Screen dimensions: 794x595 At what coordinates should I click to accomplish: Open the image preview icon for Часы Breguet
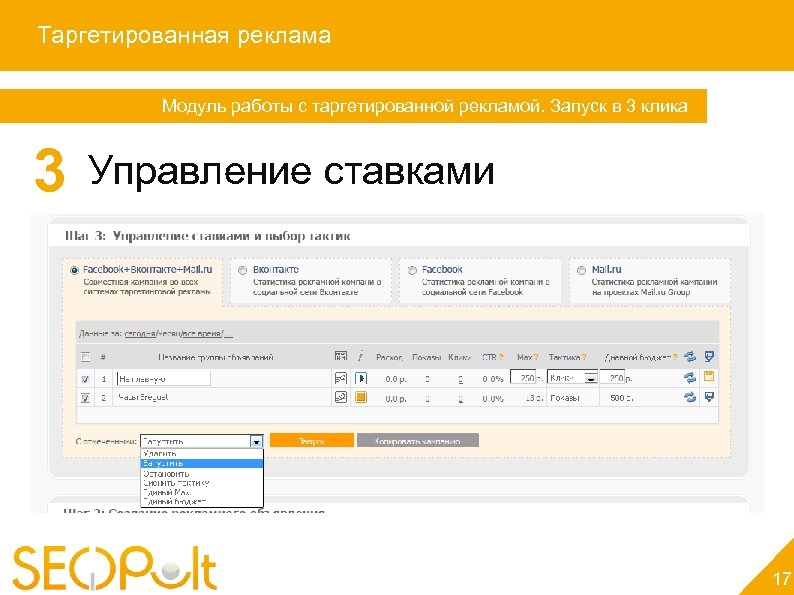pyautogui.click(x=341, y=398)
